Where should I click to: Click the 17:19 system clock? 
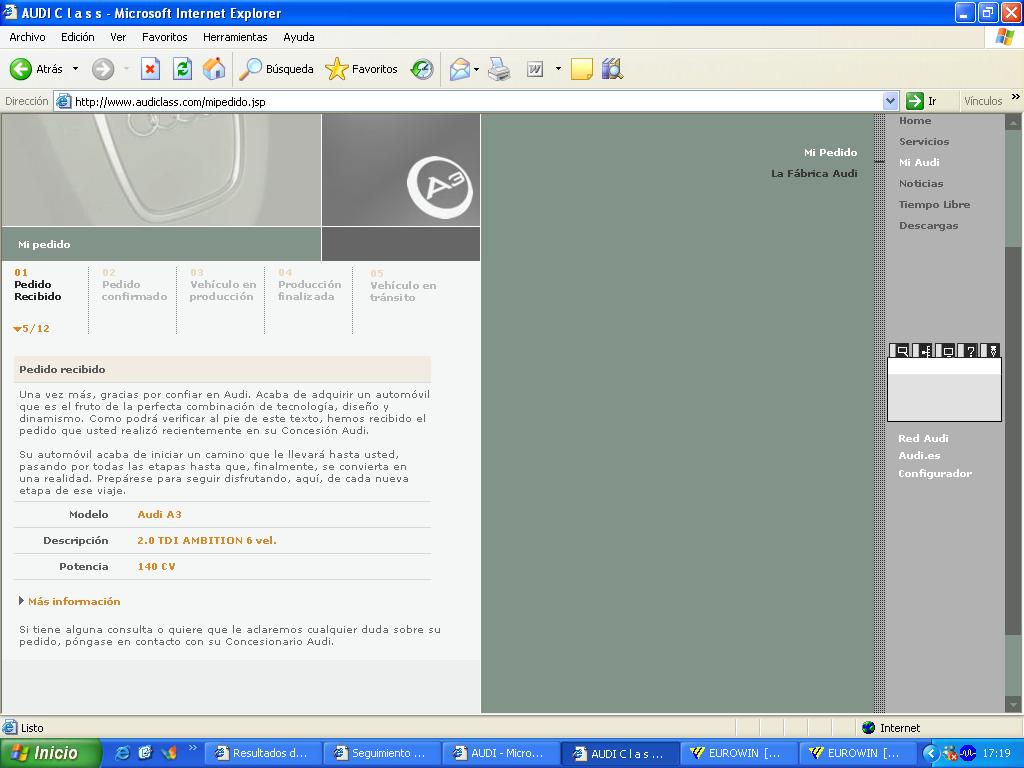point(997,754)
